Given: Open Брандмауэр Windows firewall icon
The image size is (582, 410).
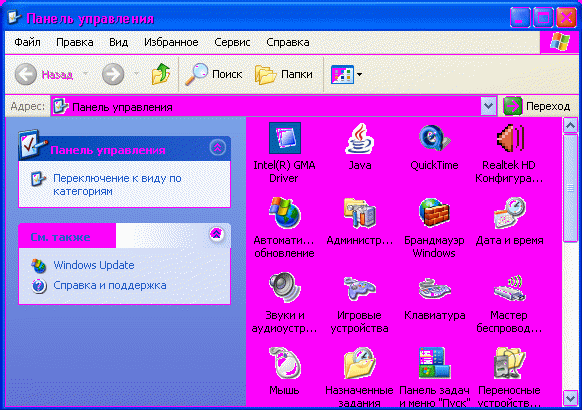Looking at the screenshot, I should [x=434, y=213].
